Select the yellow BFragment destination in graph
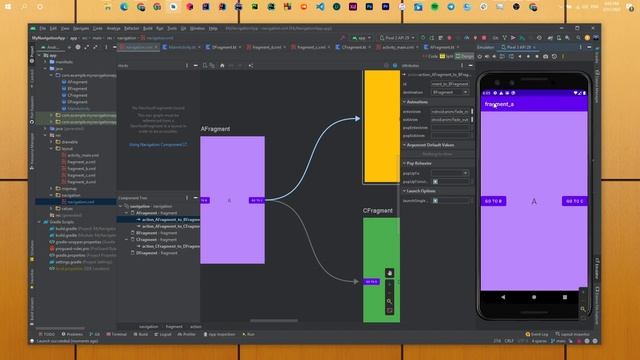Screen dimensions: 640x360 [382, 127]
